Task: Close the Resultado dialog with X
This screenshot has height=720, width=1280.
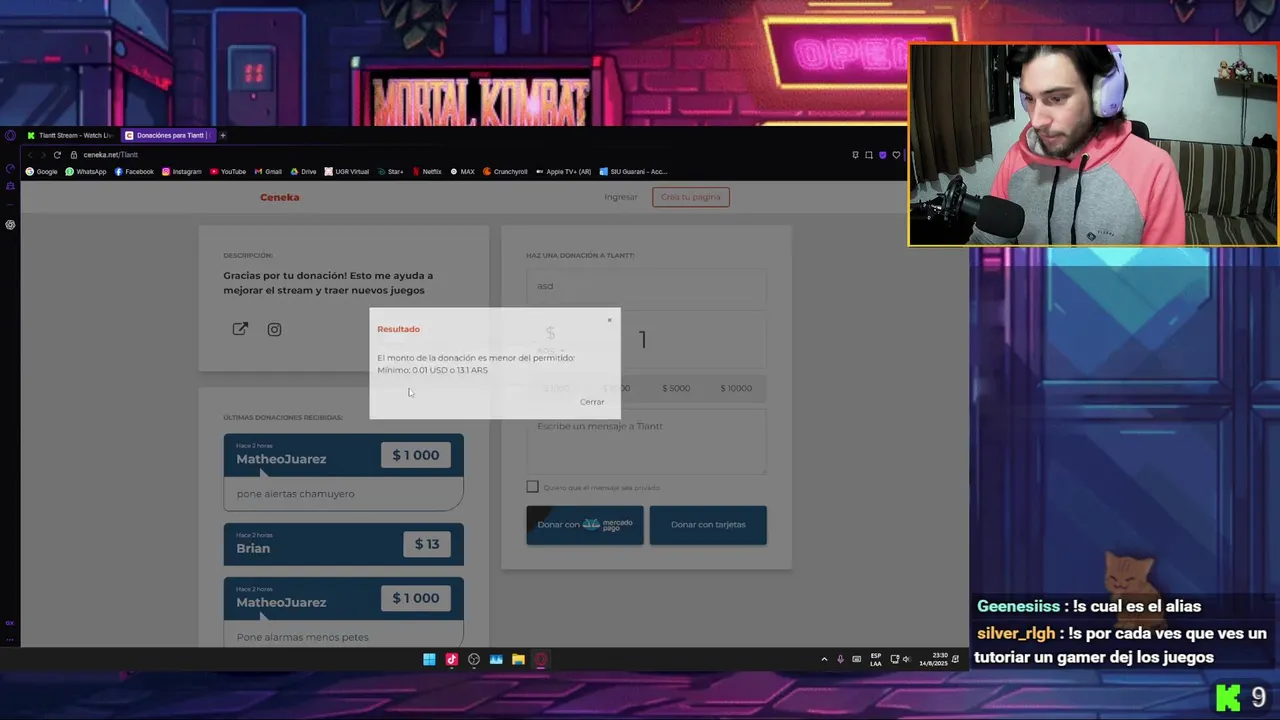Action: (609, 320)
